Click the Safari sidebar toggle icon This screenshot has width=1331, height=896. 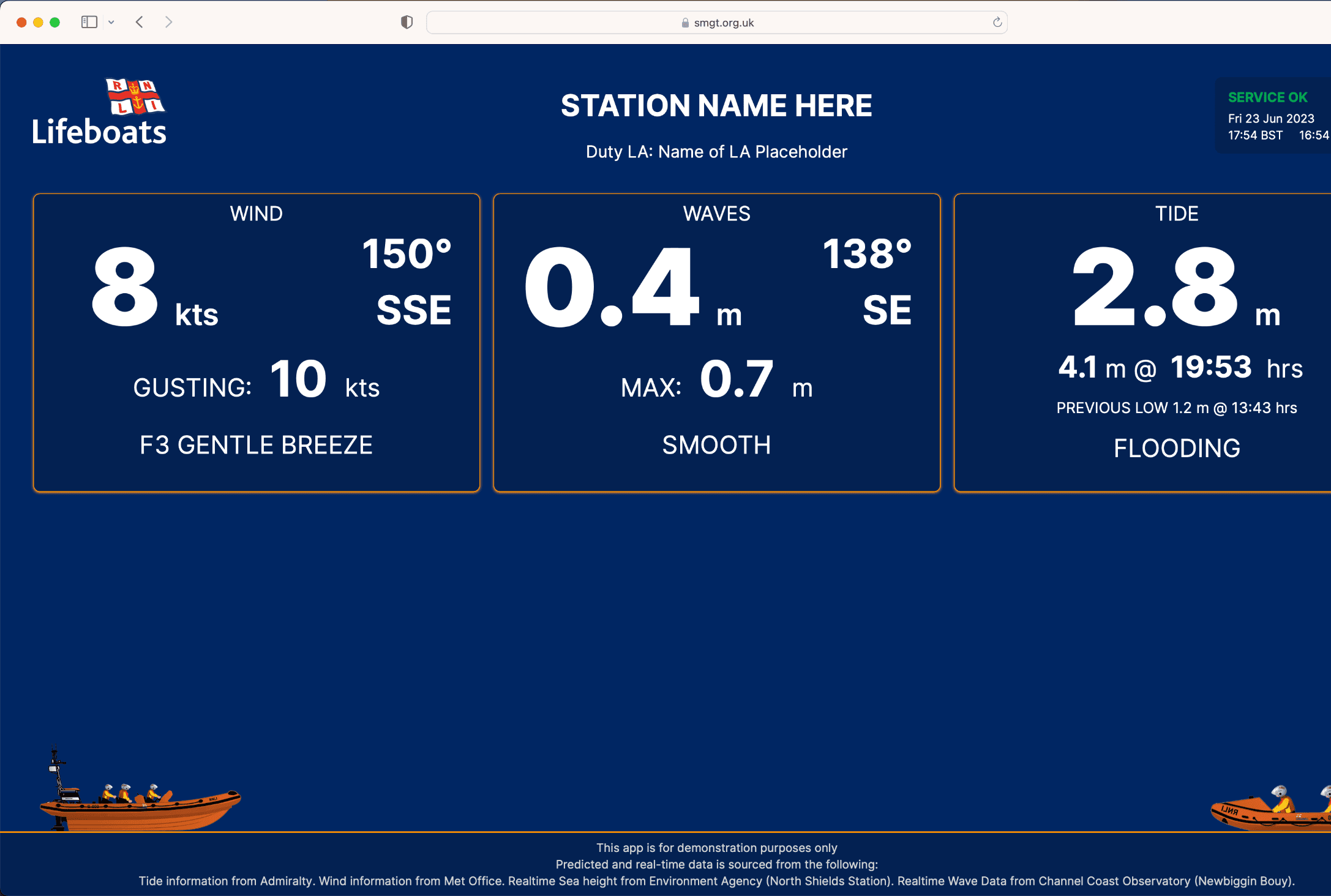89,22
